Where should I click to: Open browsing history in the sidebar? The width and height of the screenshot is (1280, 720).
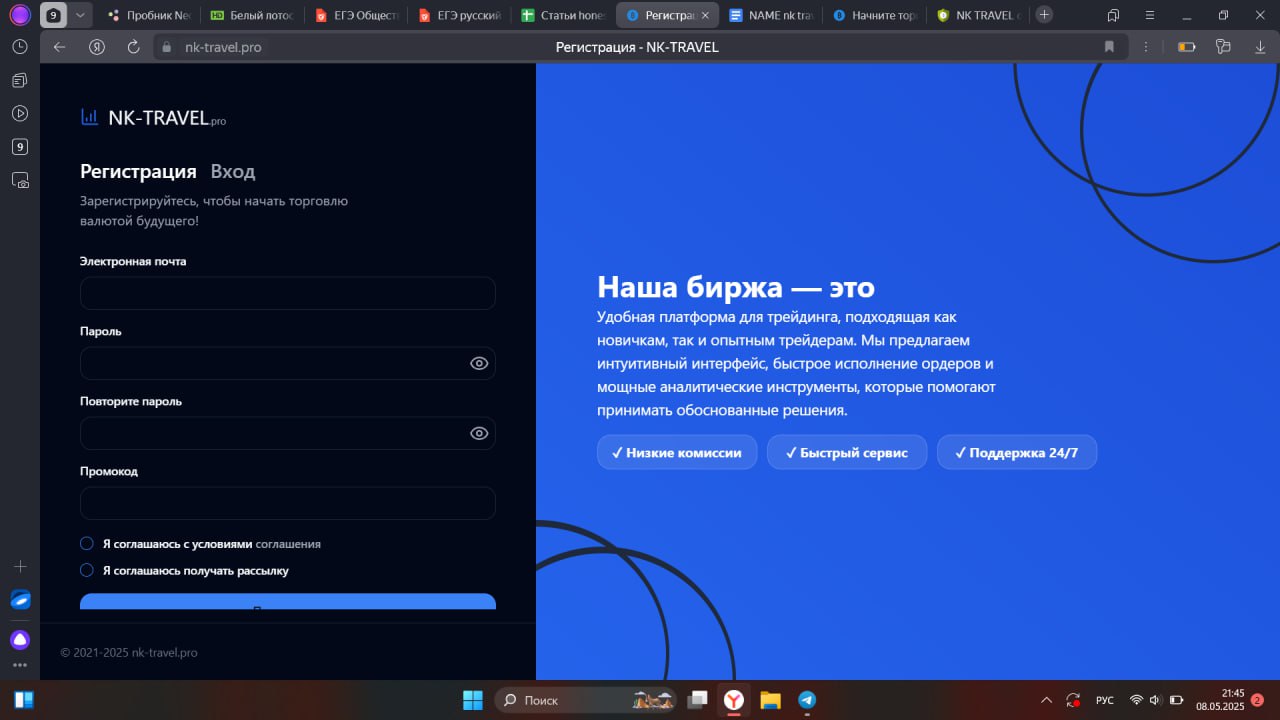(x=20, y=47)
